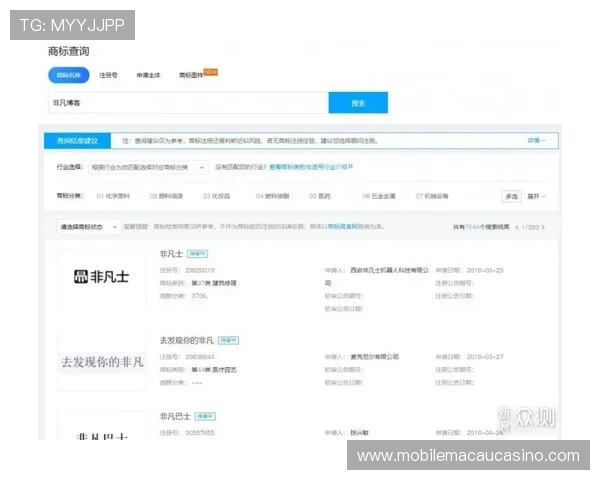This screenshot has height=480, width=600.
Task: Click the status badge beside 非凡巴士
Action: point(205,416)
